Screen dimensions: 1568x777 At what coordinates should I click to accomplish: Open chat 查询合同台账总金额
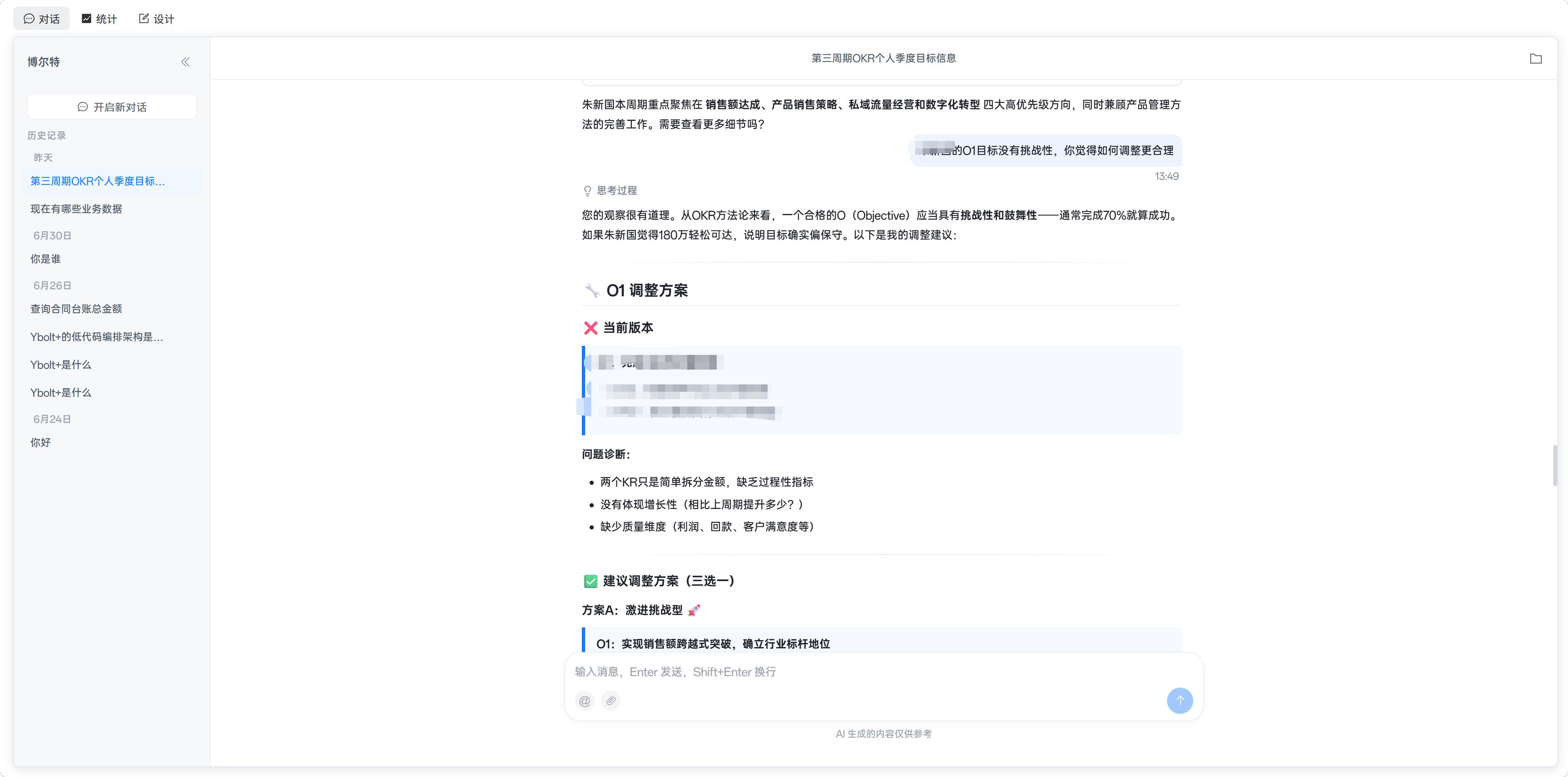click(112, 309)
